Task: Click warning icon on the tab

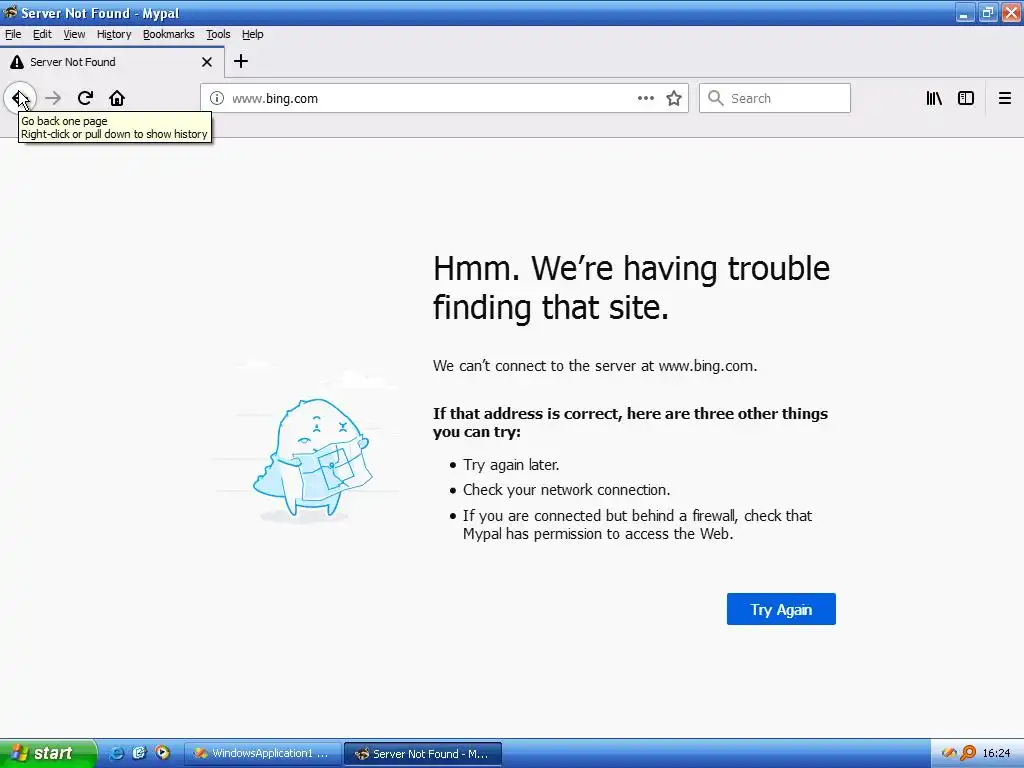Action: 17,62
